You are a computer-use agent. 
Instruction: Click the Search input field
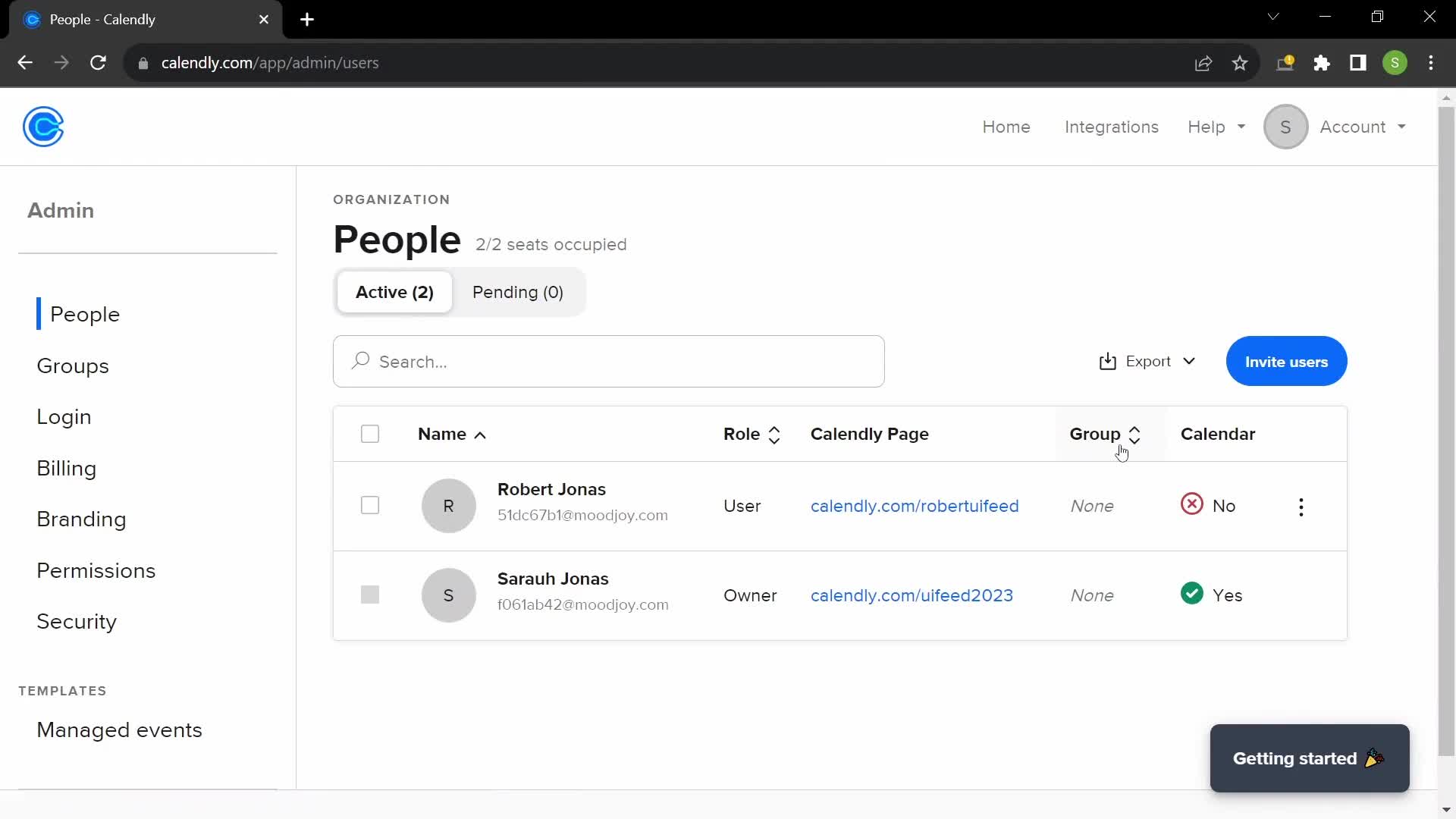pyautogui.click(x=608, y=361)
